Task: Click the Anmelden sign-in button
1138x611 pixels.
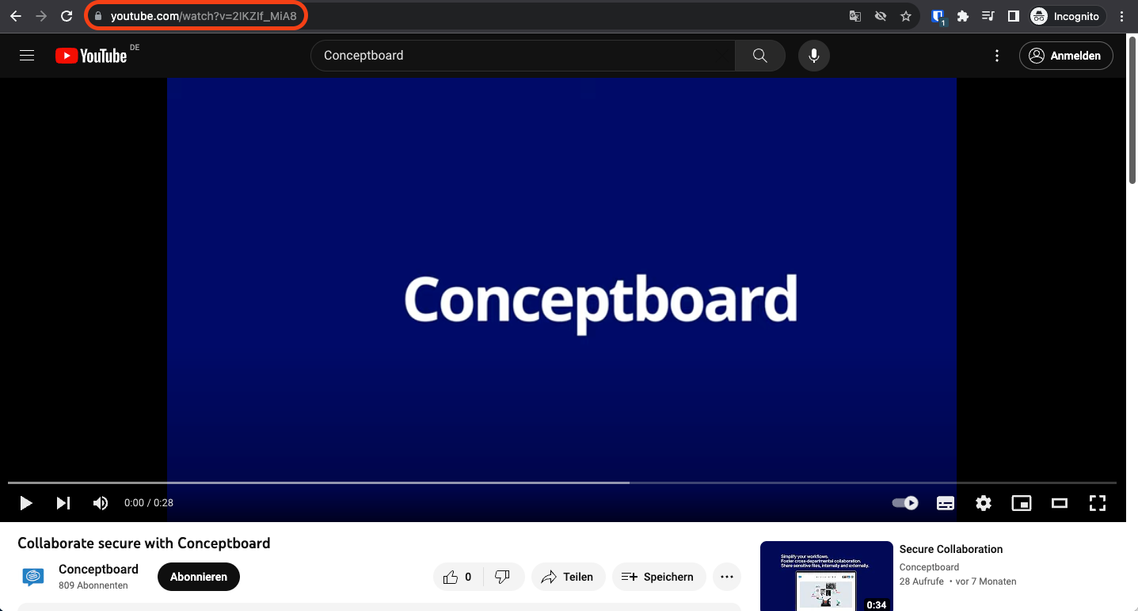Action: pyautogui.click(x=1066, y=56)
